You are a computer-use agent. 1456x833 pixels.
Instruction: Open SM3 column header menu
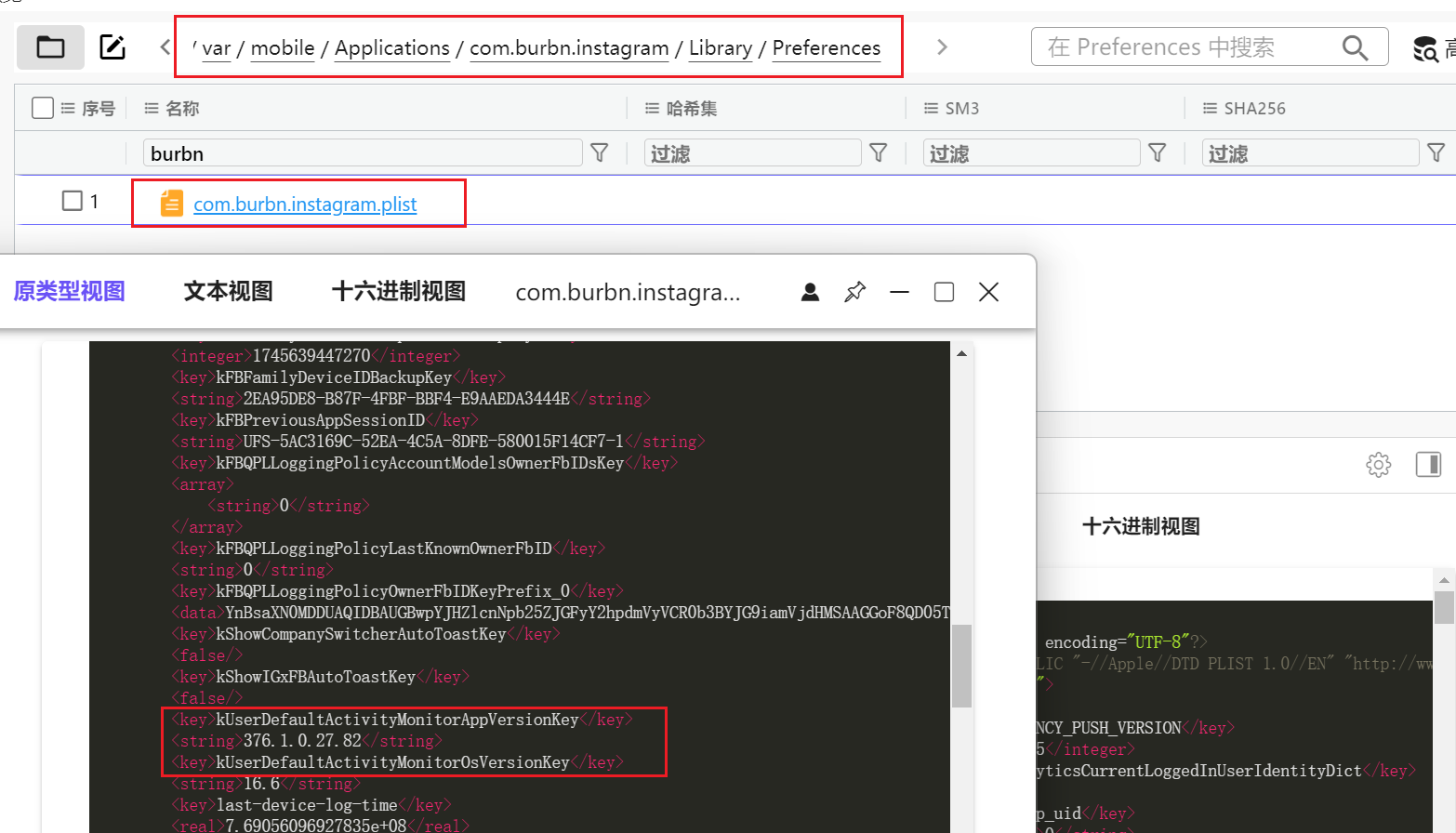[x=931, y=109]
